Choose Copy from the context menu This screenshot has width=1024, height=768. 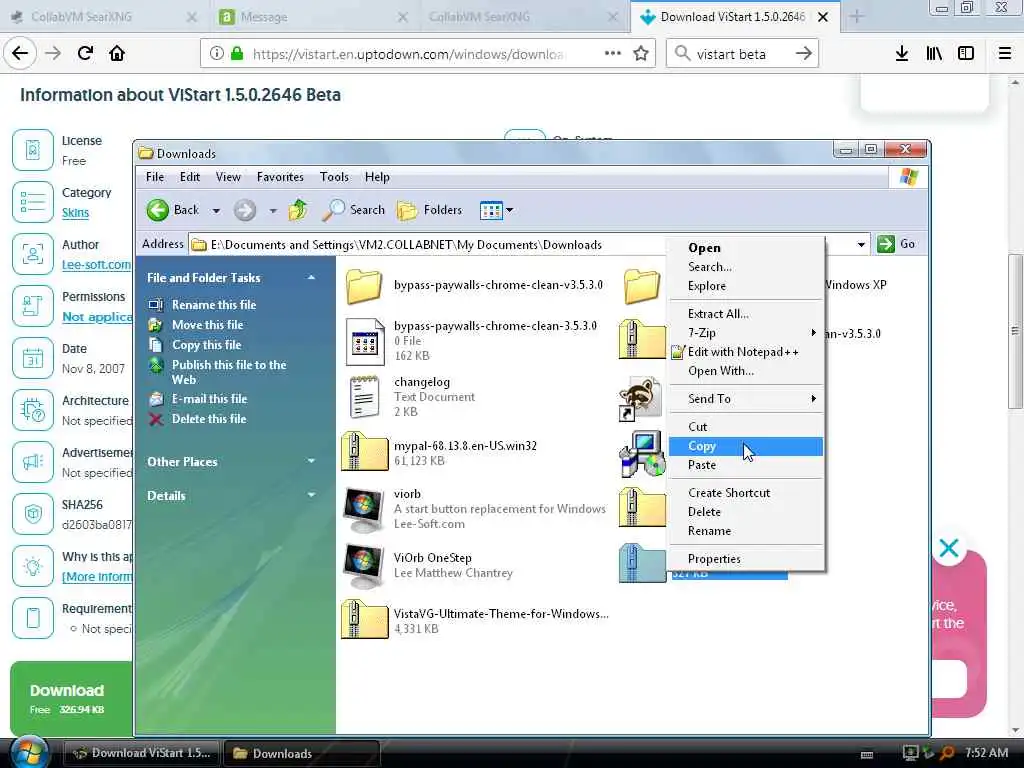pos(746,446)
